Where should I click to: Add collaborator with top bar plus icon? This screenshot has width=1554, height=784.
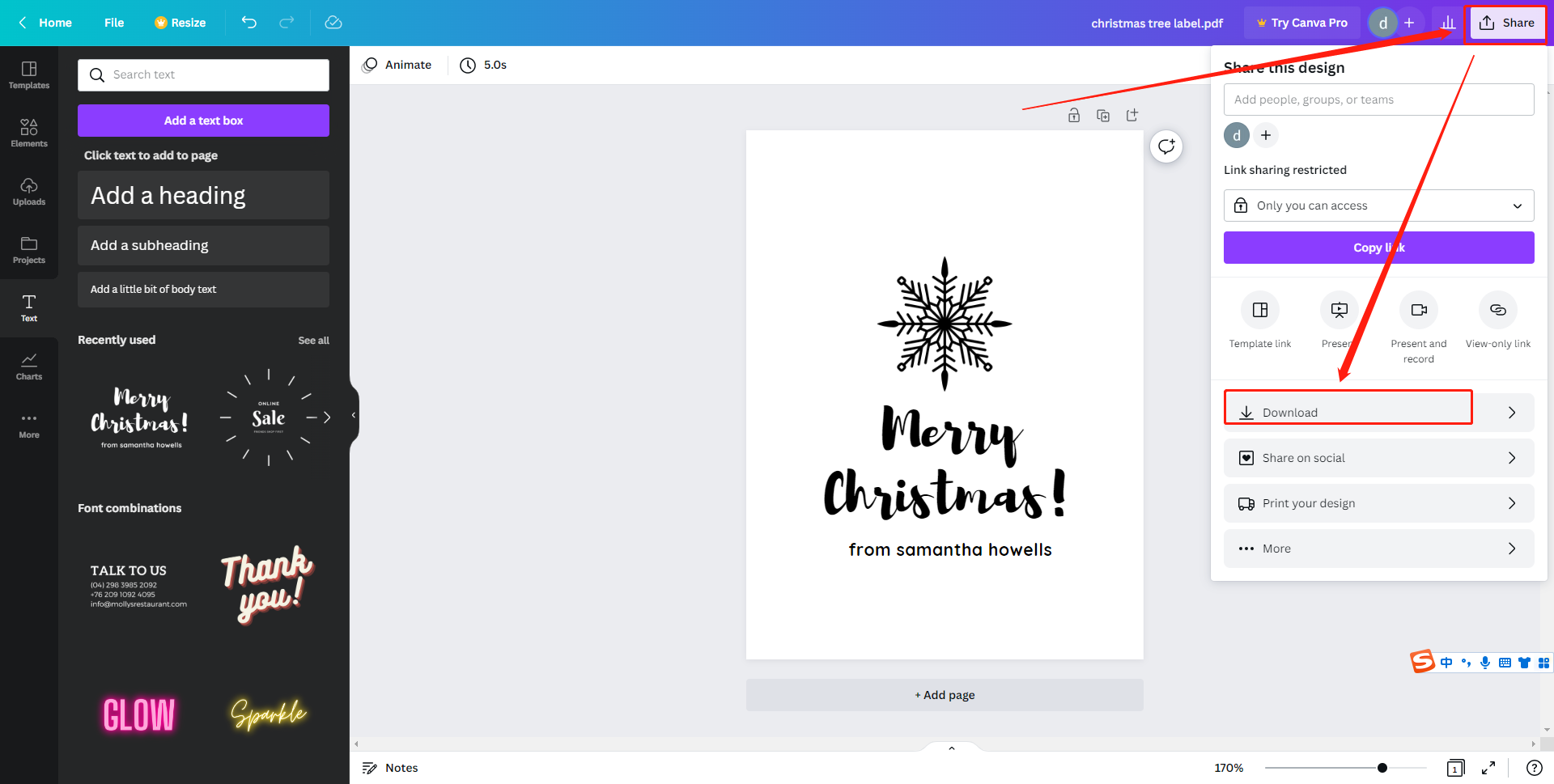(x=1409, y=23)
